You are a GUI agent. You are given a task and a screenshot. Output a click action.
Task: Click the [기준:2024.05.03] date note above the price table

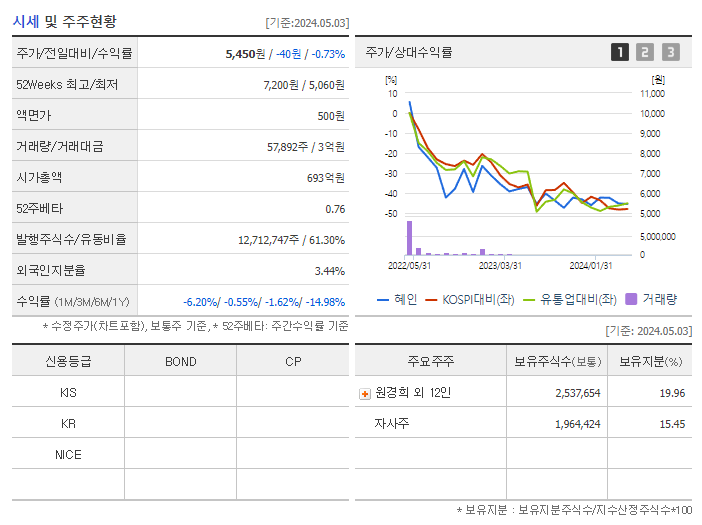tap(307, 23)
